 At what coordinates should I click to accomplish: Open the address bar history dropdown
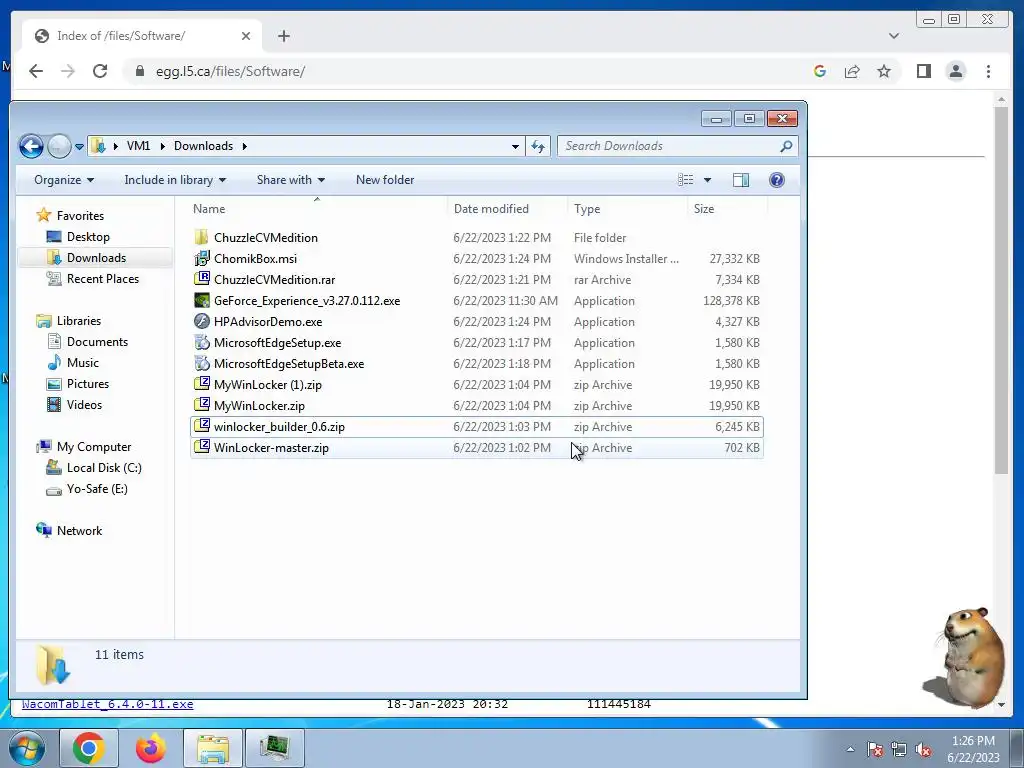(515, 146)
